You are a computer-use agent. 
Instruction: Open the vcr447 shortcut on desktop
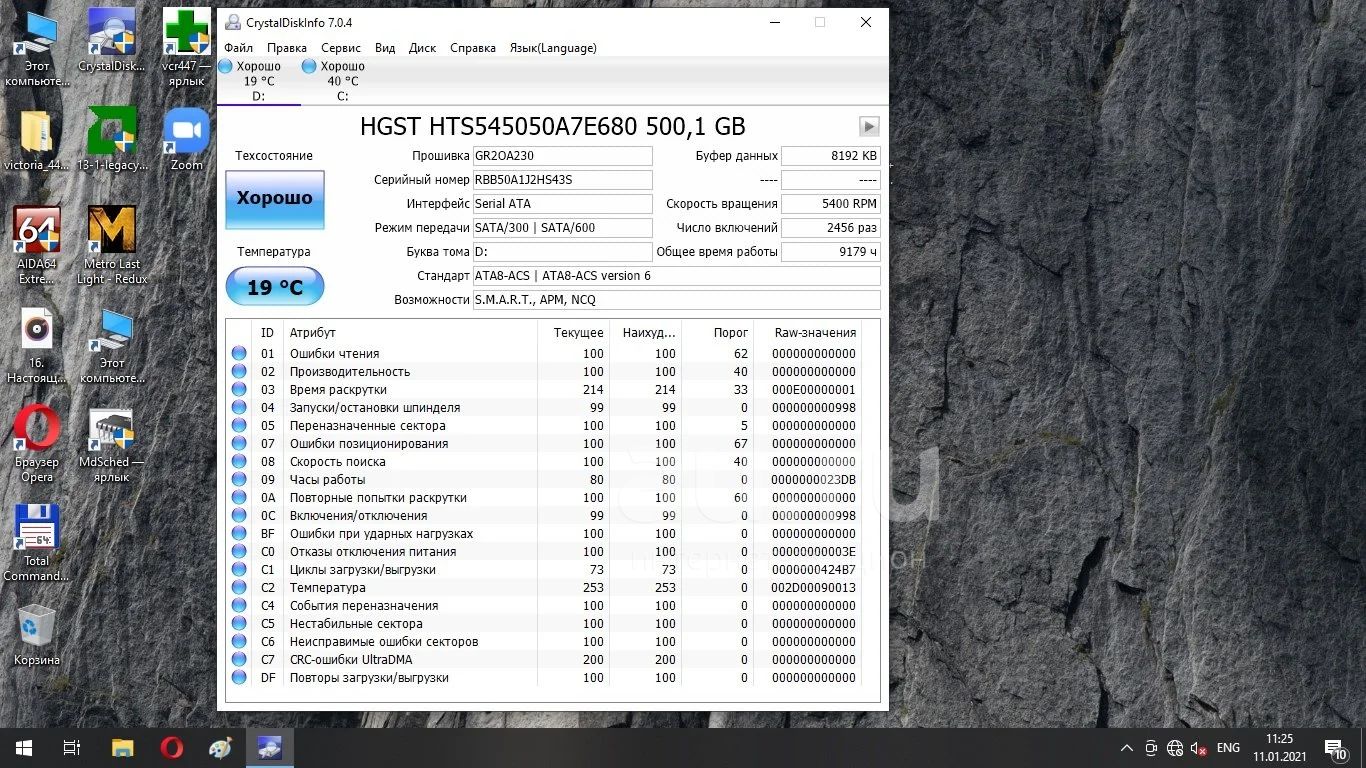[x=186, y=47]
